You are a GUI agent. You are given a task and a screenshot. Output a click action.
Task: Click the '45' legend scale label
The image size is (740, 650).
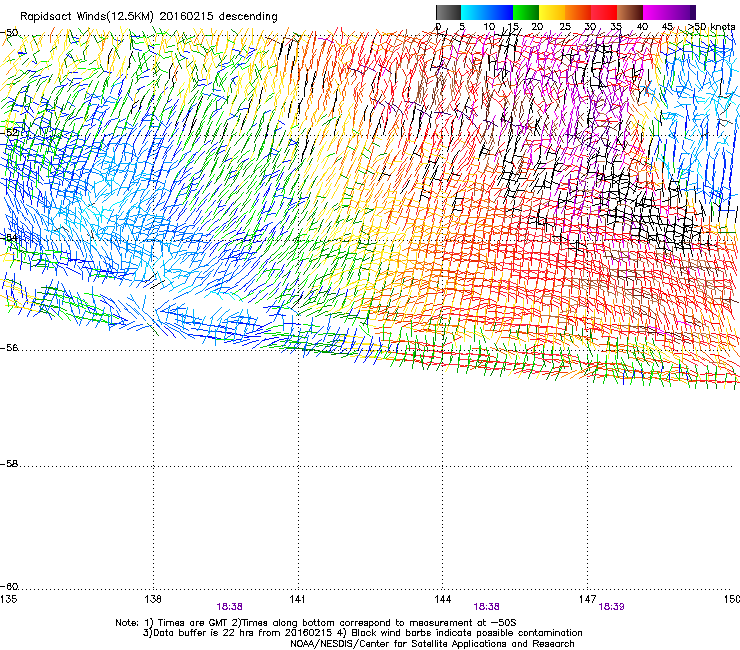(667, 26)
